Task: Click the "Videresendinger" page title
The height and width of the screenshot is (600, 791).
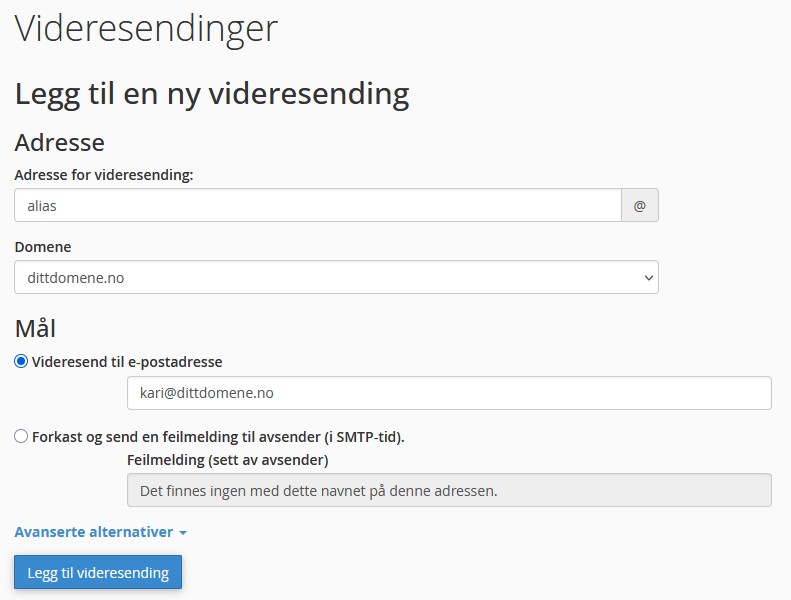Action: coord(146,28)
